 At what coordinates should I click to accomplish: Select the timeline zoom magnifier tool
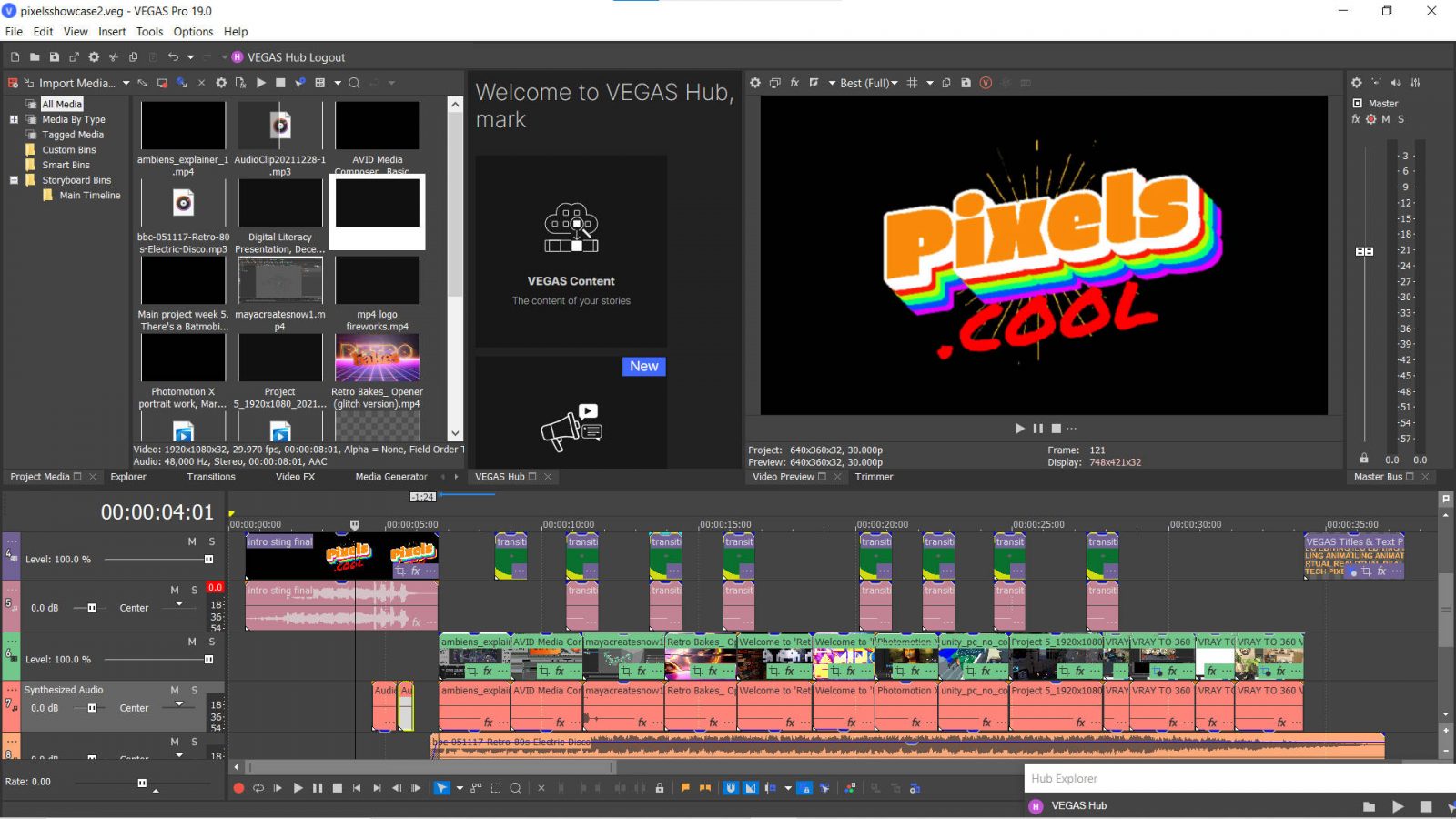pyautogui.click(x=515, y=788)
